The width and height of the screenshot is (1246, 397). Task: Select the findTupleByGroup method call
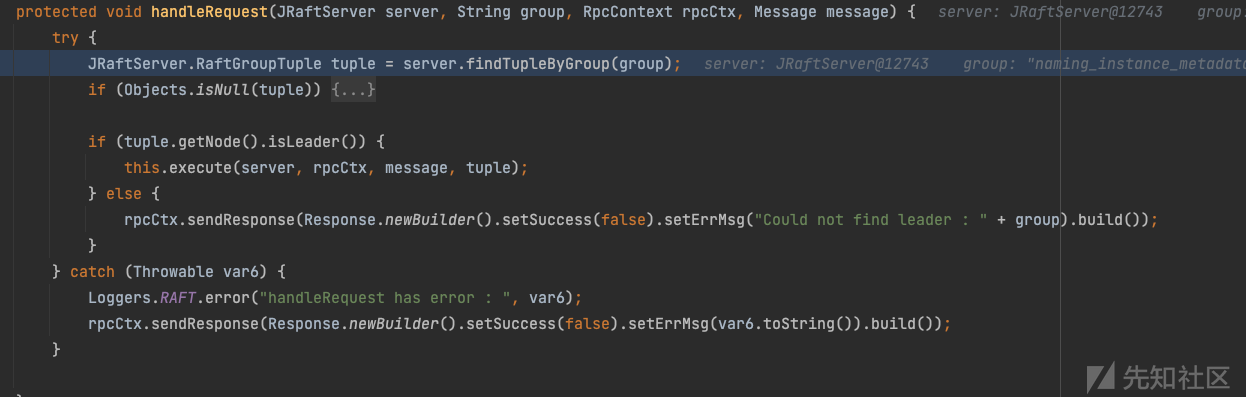click(539, 64)
